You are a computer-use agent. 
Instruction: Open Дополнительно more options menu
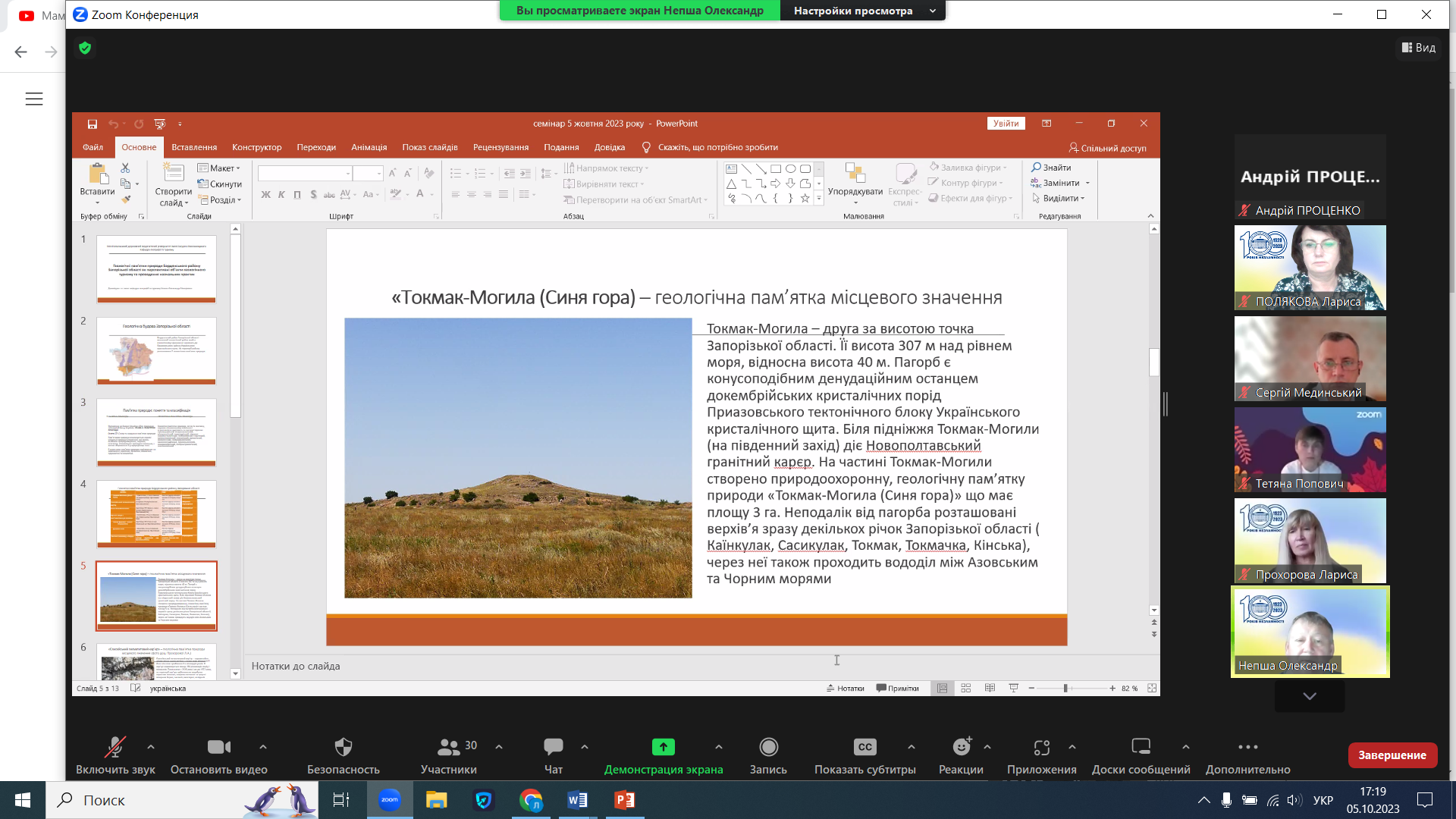(x=1247, y=747)
